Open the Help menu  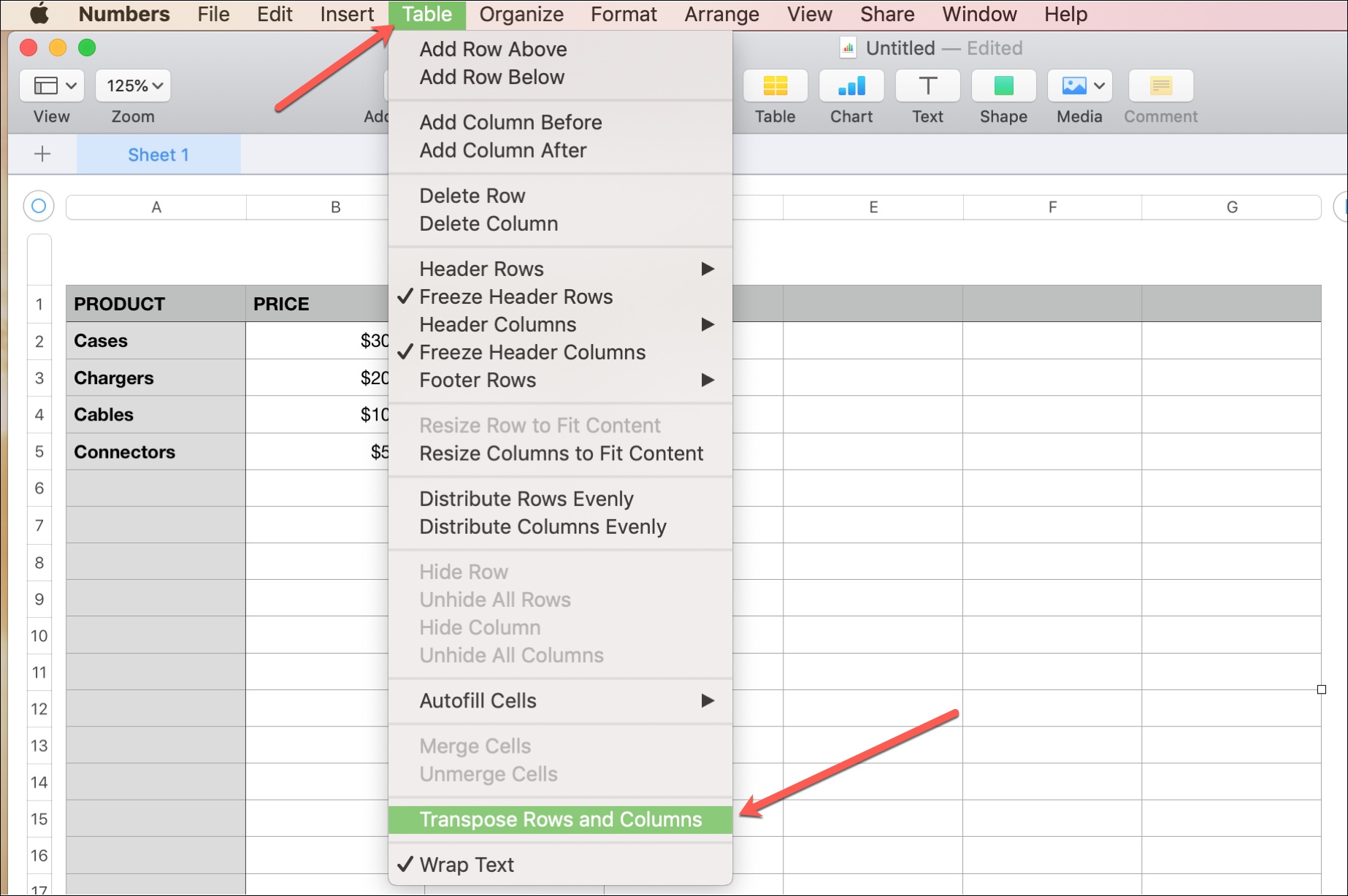1065,14
